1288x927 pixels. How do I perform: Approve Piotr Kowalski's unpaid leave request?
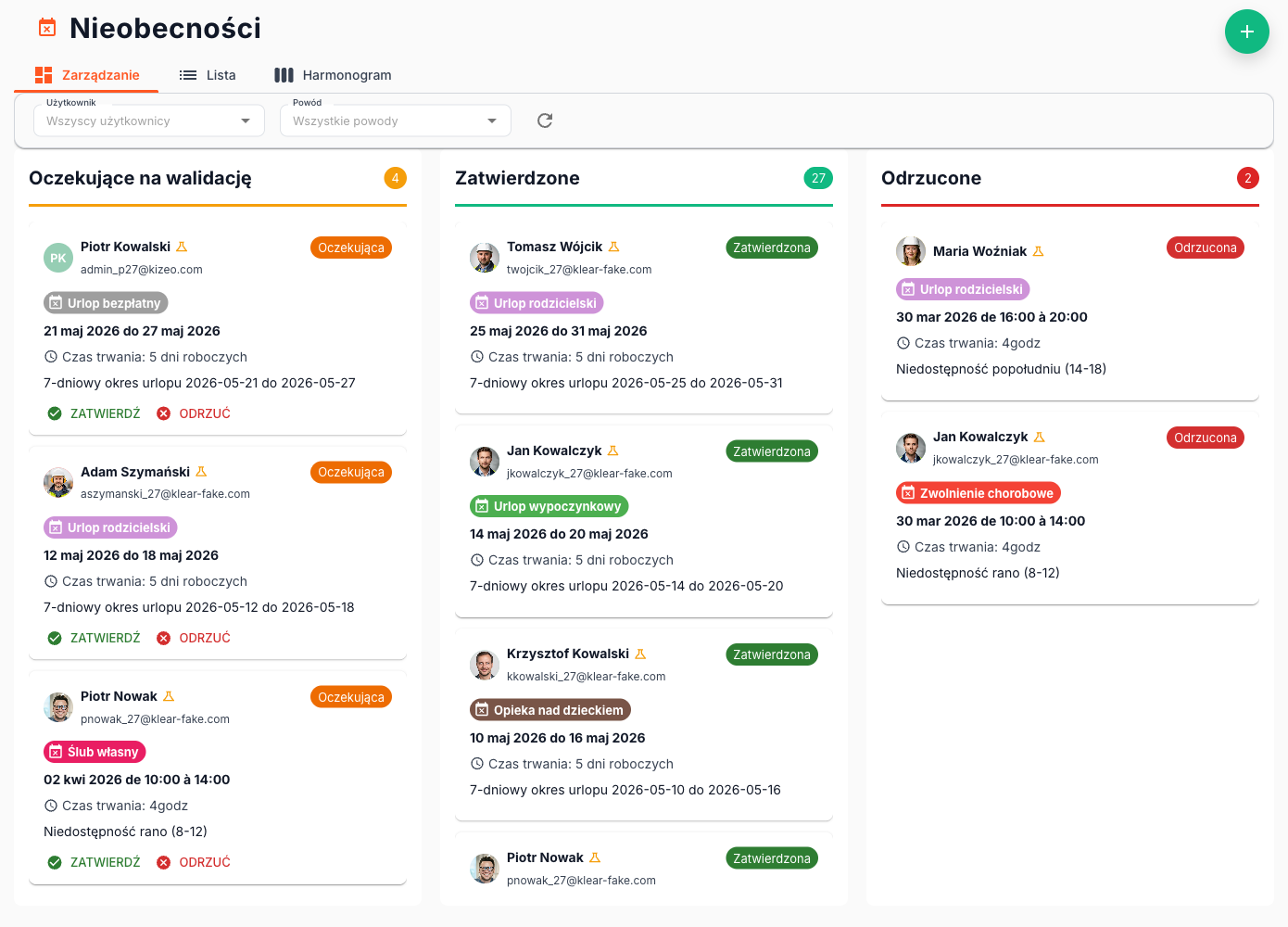tap(95, 413)
